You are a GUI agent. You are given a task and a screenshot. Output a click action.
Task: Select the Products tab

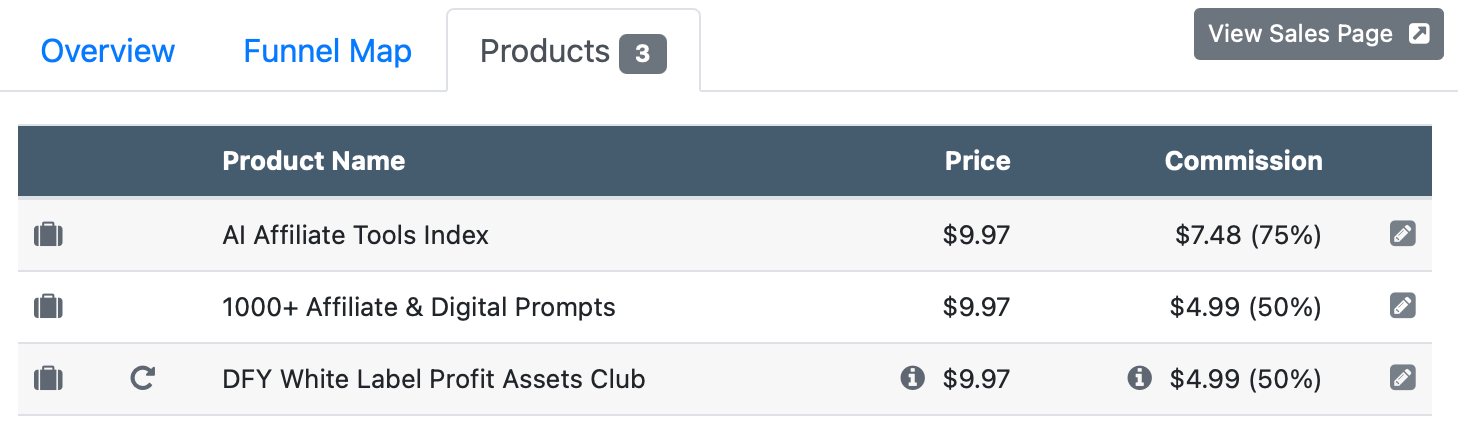coord(545,51)
